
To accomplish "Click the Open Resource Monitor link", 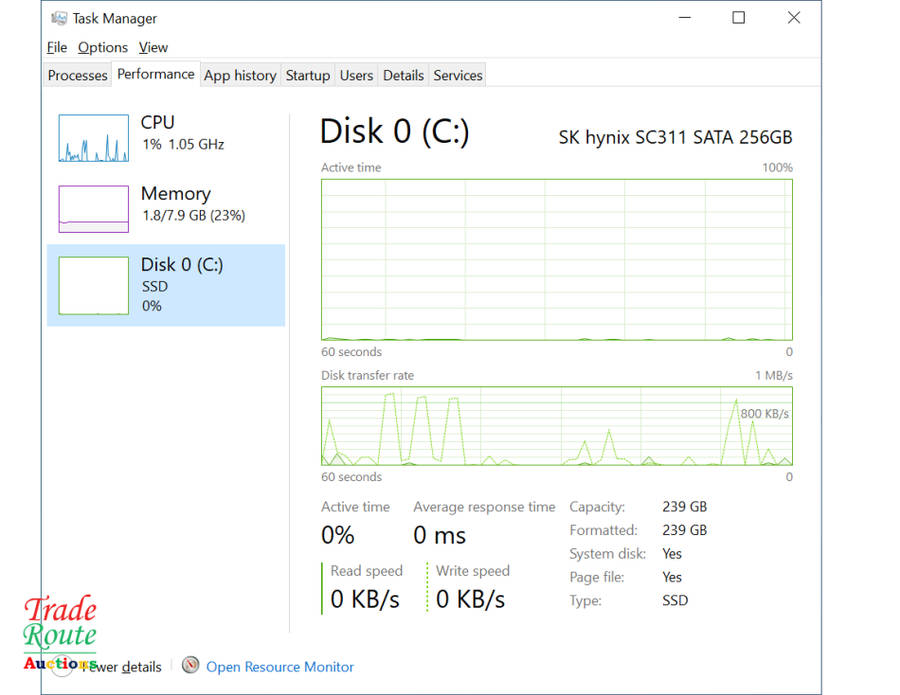I will (x=280, y=667).
